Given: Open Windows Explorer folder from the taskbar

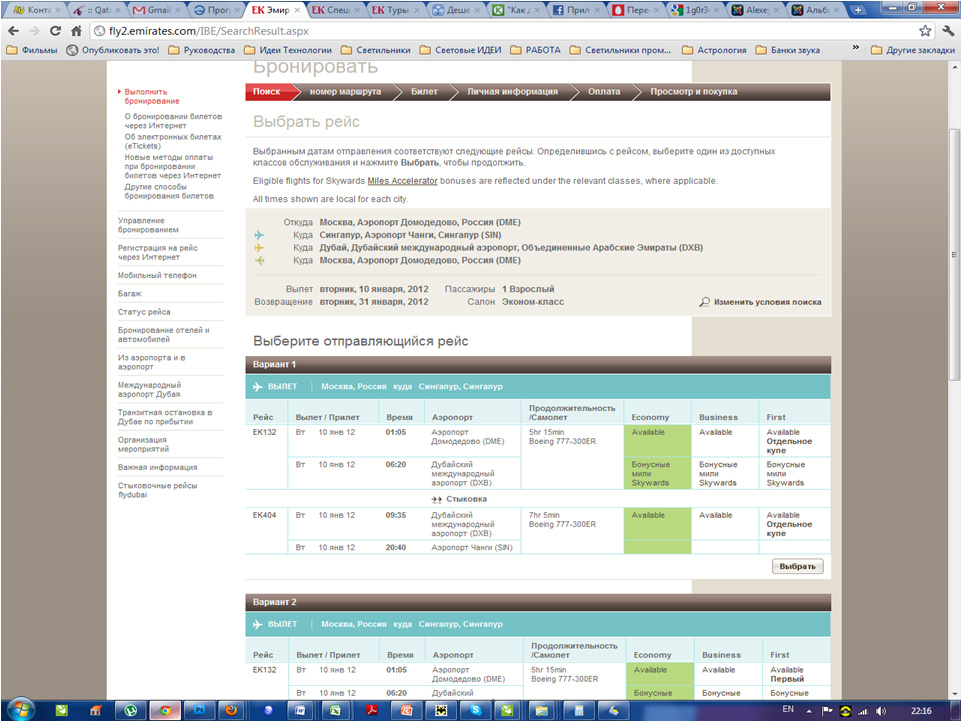Looking at the screenshot, I should point(542,711).
